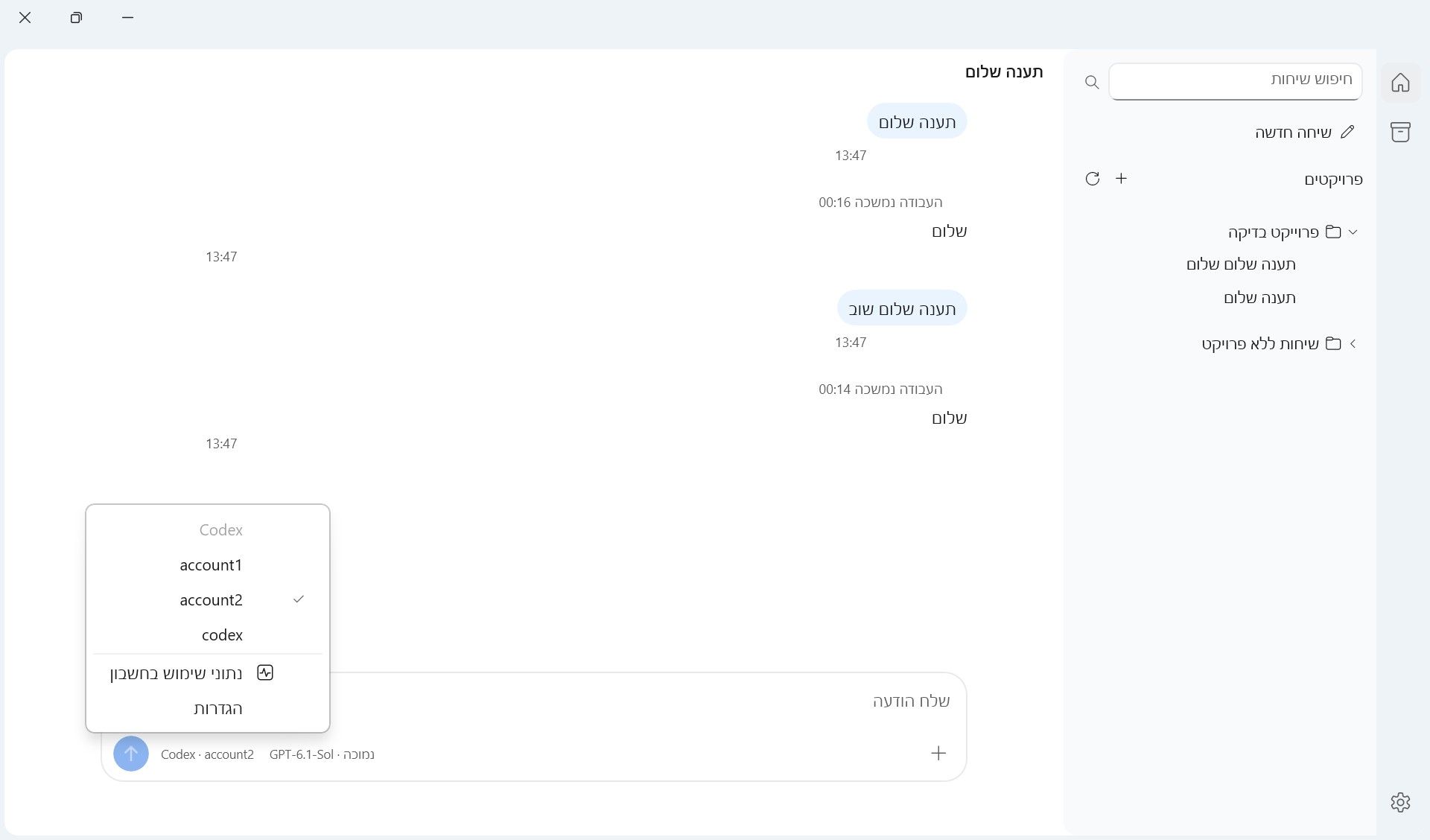Open the home view icon

1400,82
